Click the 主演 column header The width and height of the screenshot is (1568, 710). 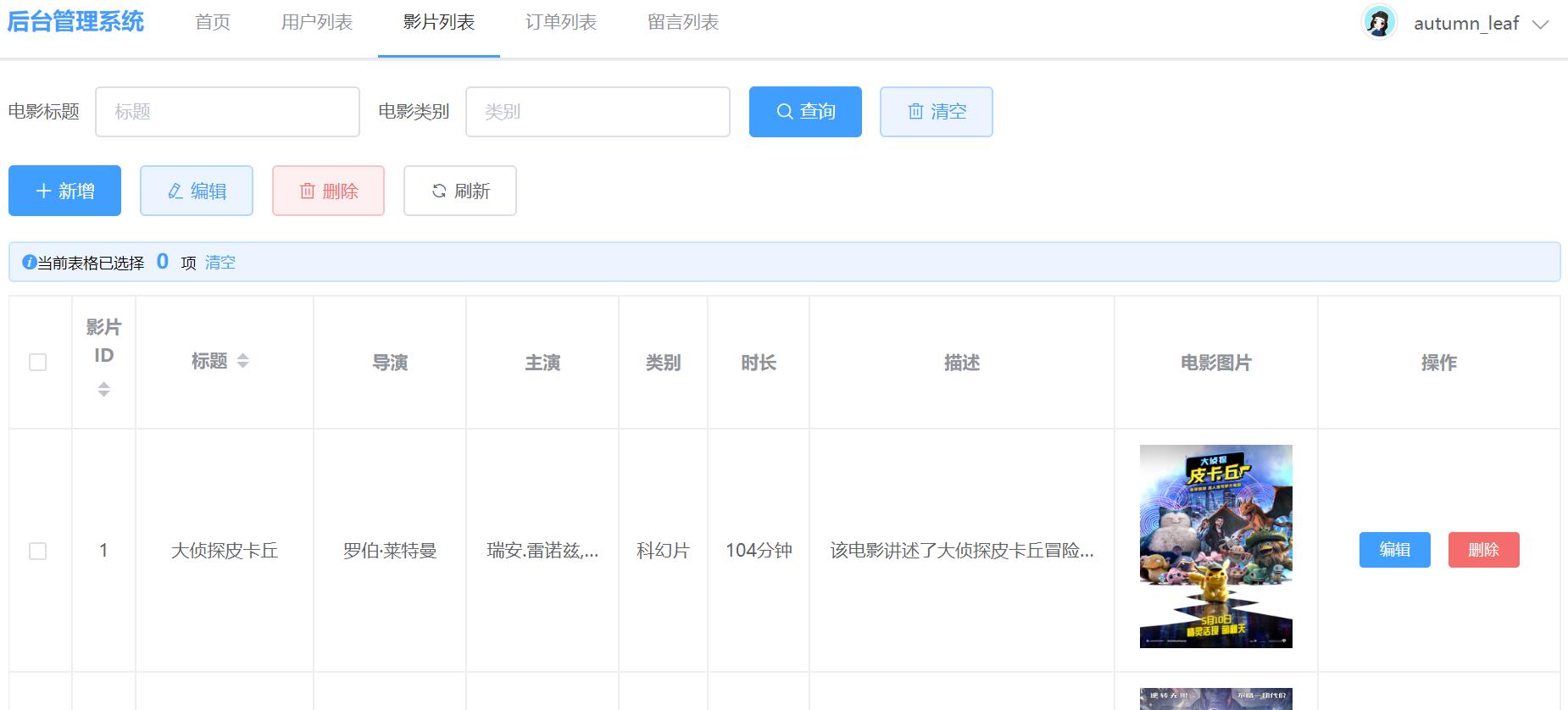coord(542,363)
